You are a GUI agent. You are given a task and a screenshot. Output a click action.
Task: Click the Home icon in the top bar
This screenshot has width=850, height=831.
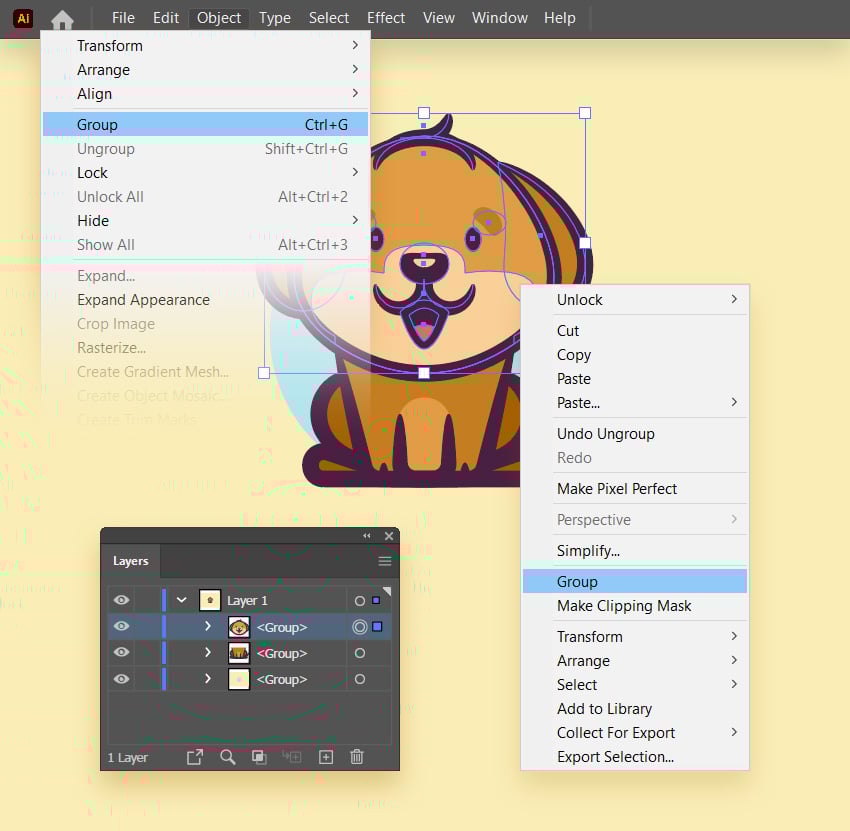pyautogui.click(x=62, y=19)
